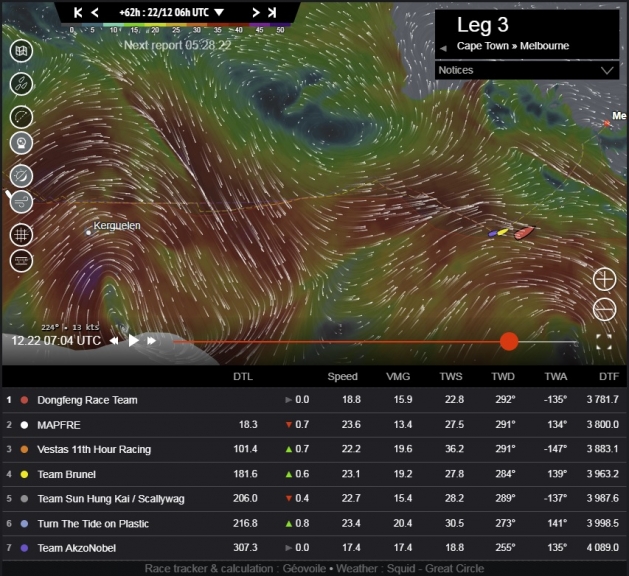Go to previous leg arrow

point(443,48)
